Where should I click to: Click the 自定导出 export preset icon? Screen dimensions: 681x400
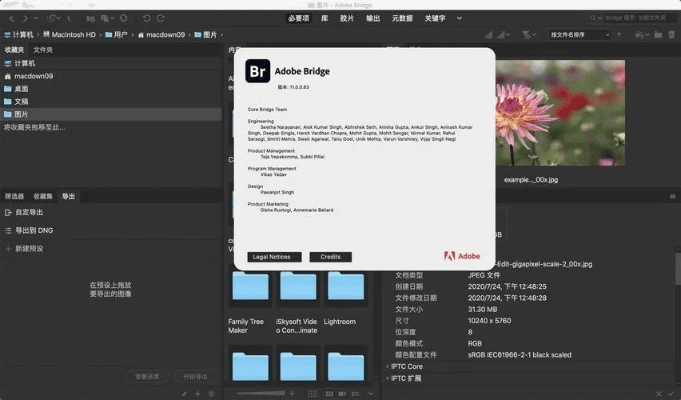pyautogui.click(x=9, y=213)
